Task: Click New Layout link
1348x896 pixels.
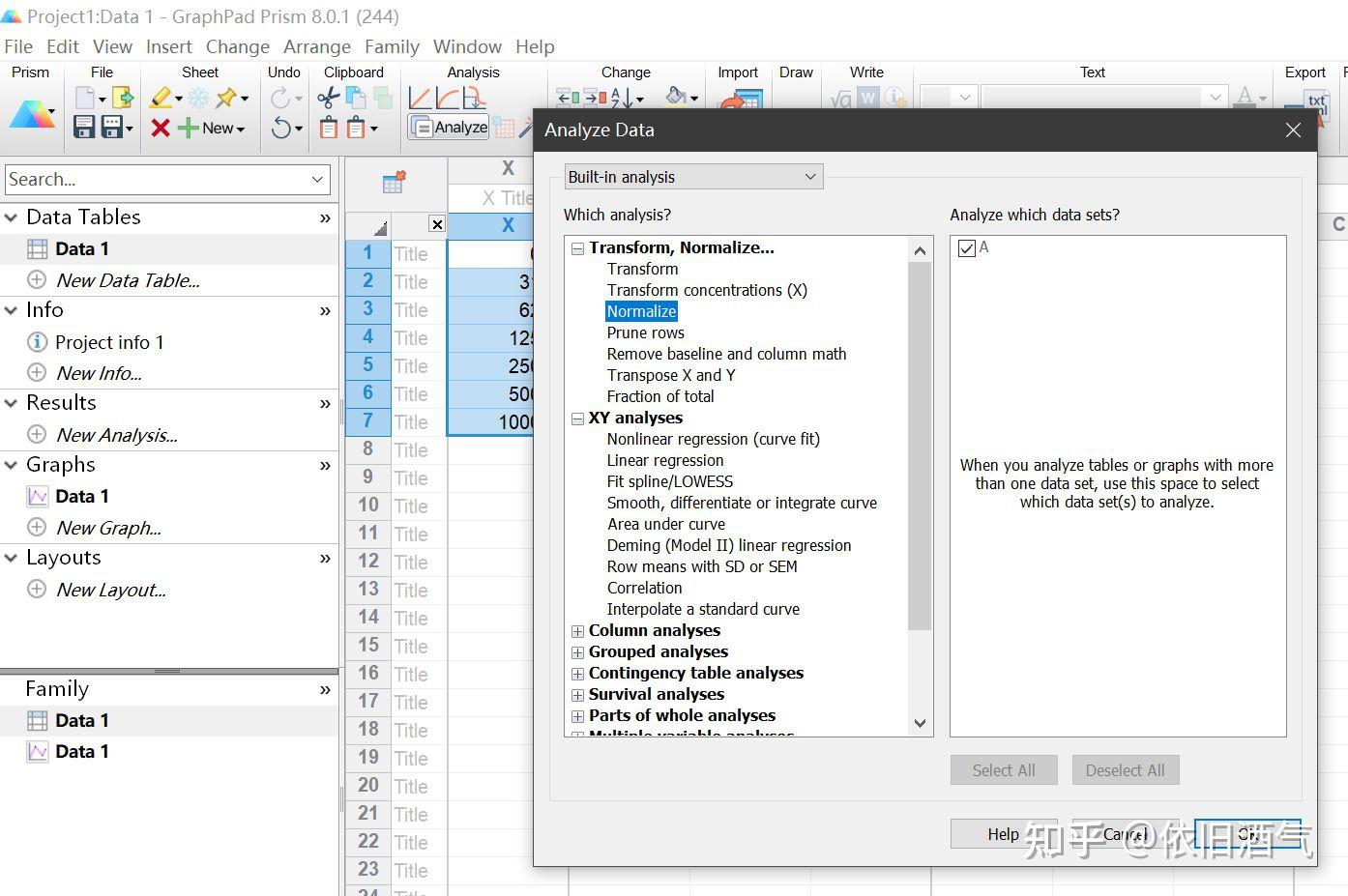Action: [111, 590]
